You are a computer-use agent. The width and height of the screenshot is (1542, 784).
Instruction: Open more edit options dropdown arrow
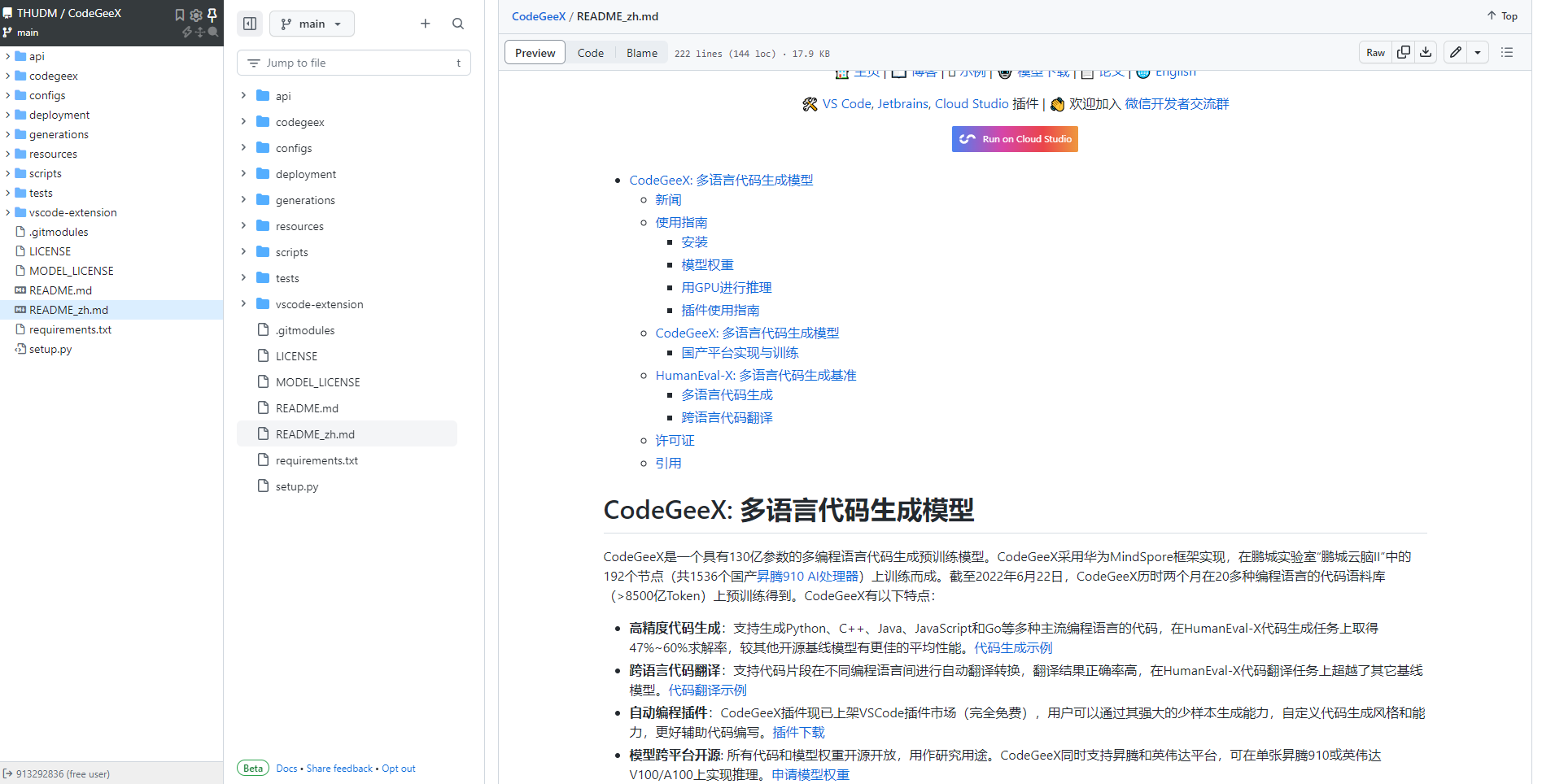click(1478, 52)
